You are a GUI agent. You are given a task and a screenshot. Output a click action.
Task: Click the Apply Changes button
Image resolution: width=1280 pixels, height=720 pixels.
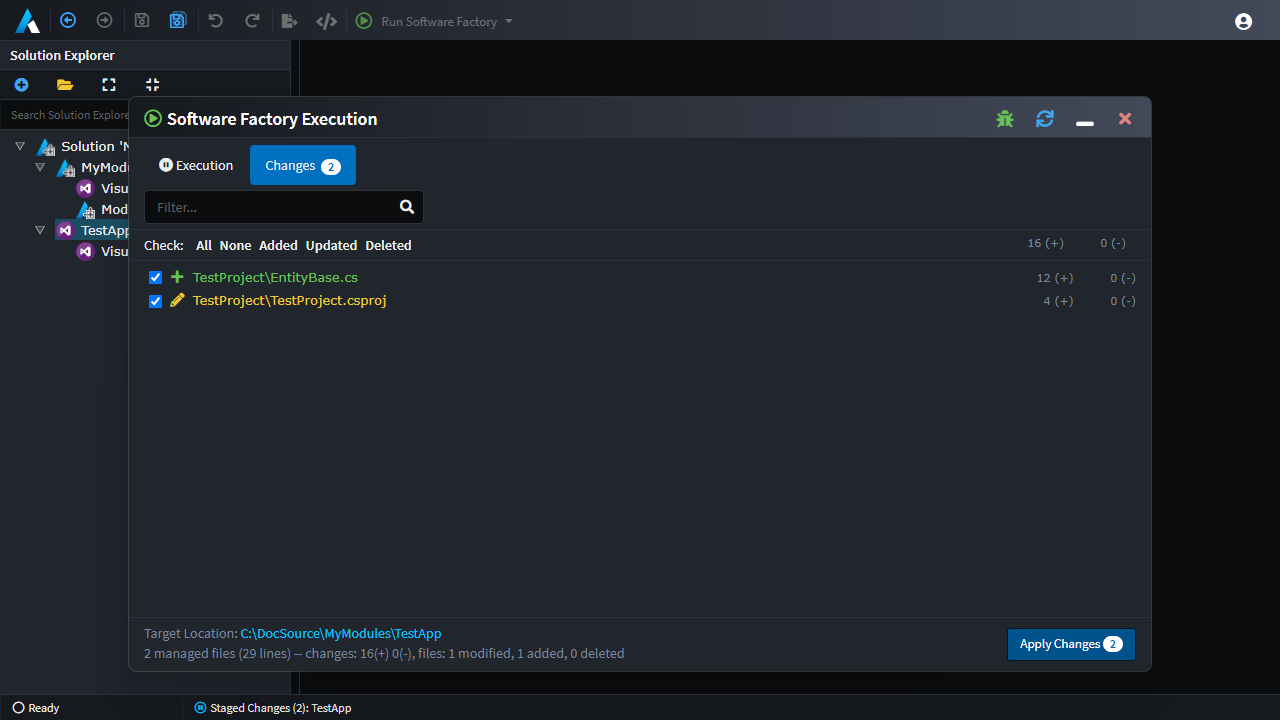pyautogui.click(x=1071, y=644)
